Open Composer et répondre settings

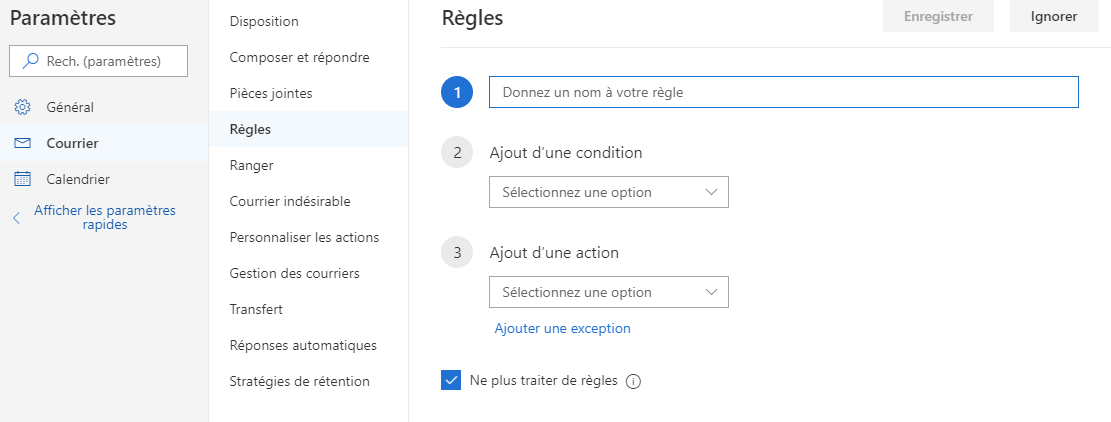299,57
